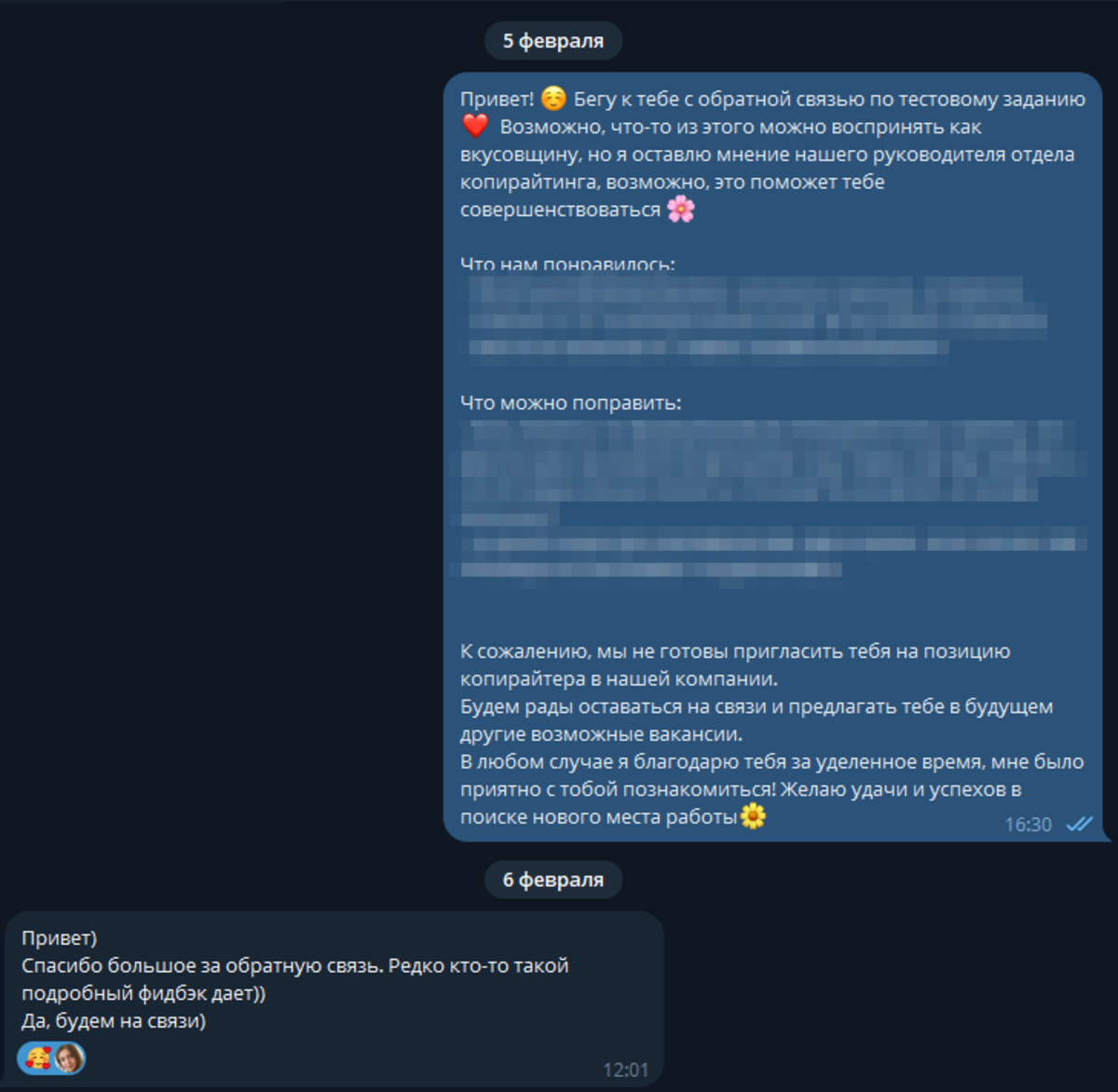Select the blurred block under "Что можно поправить"
This screenshot has height=1092, width=1118.
pos(771,498)
